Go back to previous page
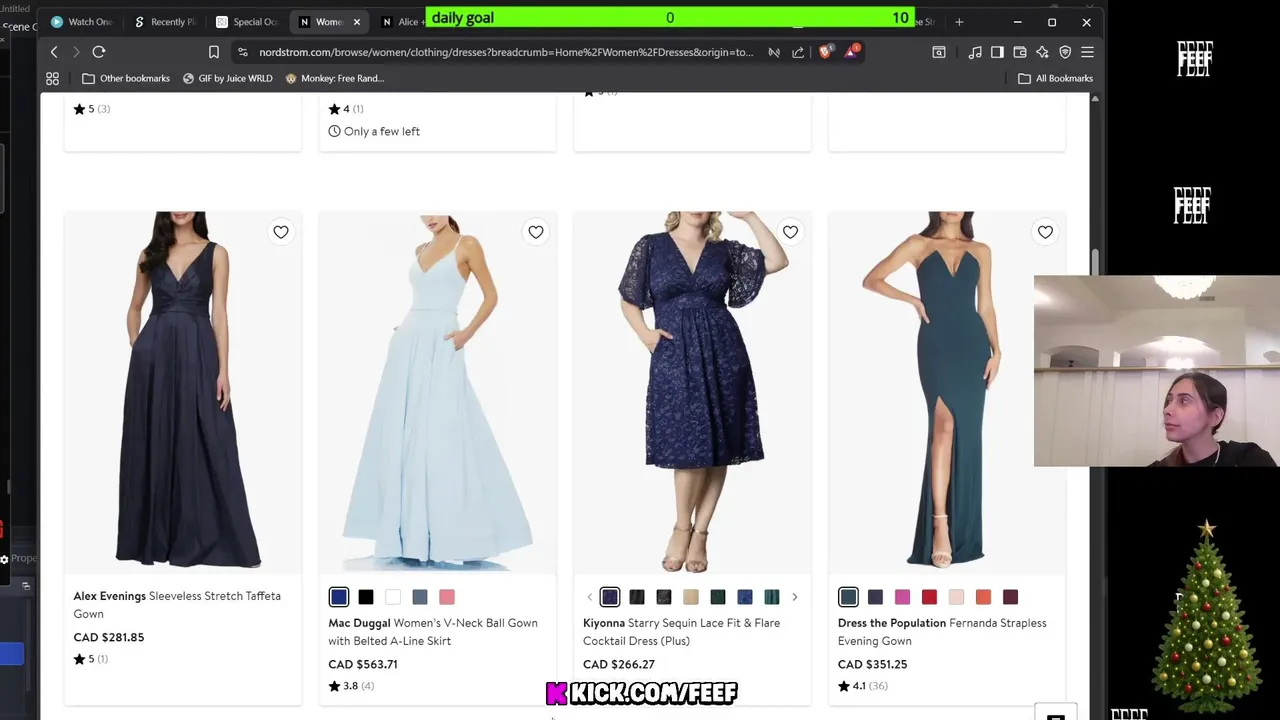The height and width of the screenshot is (720, 1280). pyautogui.click(x=54, y=52)
